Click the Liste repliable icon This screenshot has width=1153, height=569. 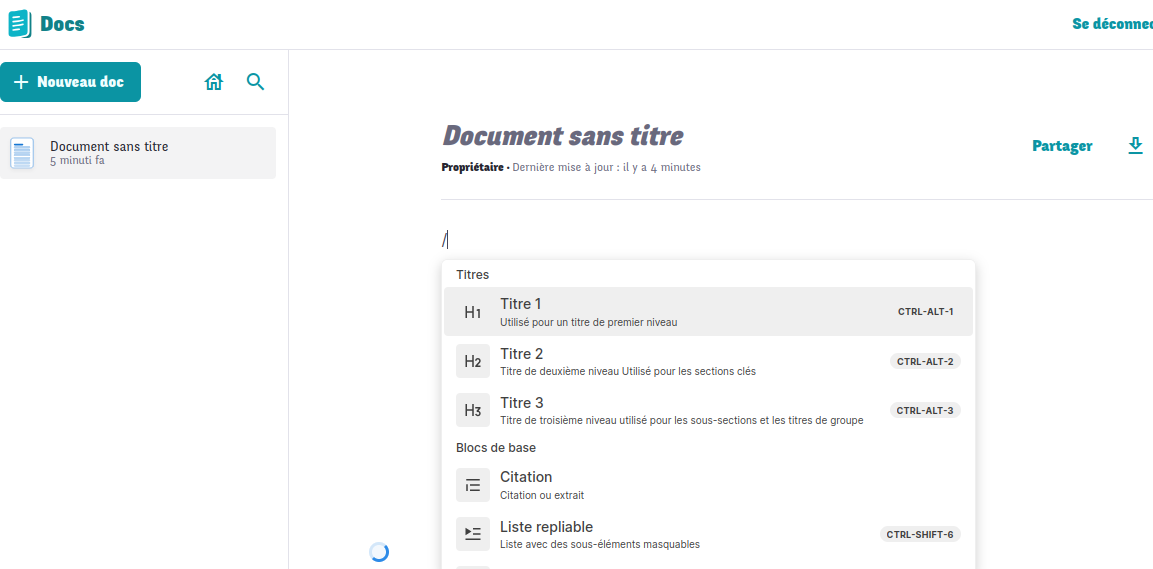[x=473, y=534]
